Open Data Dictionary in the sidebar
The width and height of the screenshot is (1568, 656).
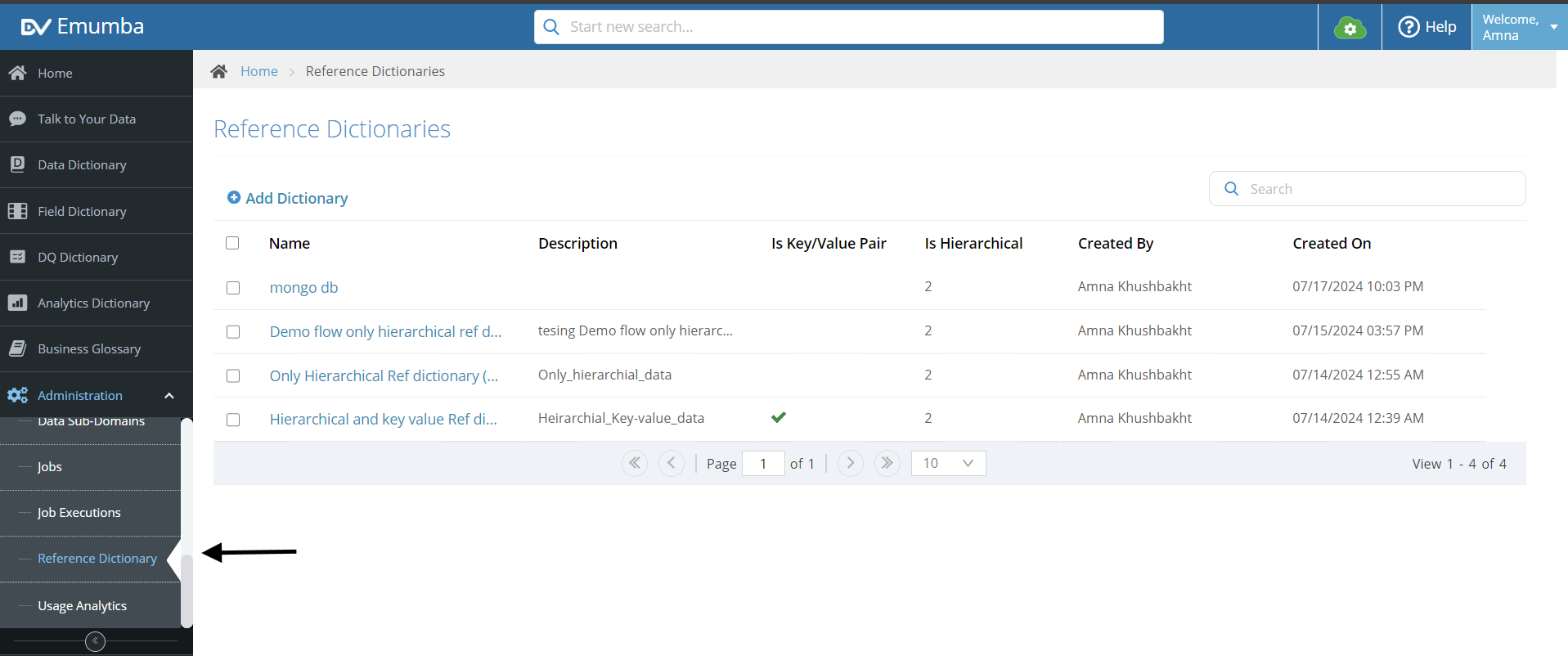(x=97, y=165)
